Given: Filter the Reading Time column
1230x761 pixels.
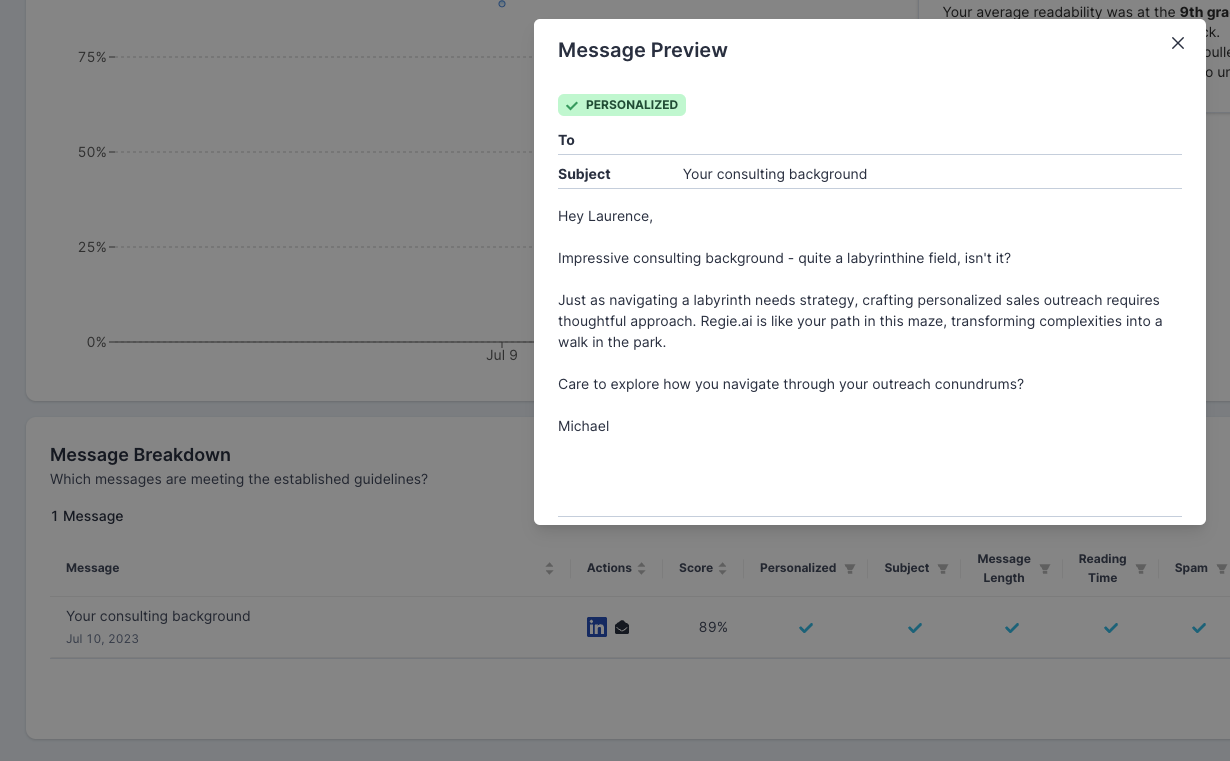Looking at the screenshot, I should point(1140,569).
